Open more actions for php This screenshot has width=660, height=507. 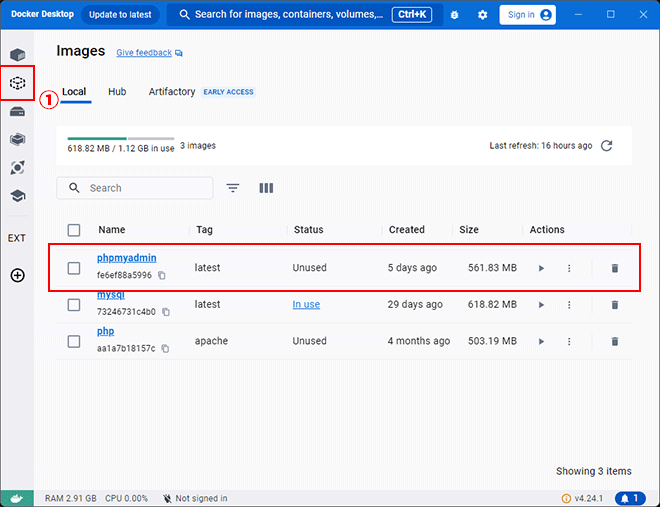click(x=569, y=341)
